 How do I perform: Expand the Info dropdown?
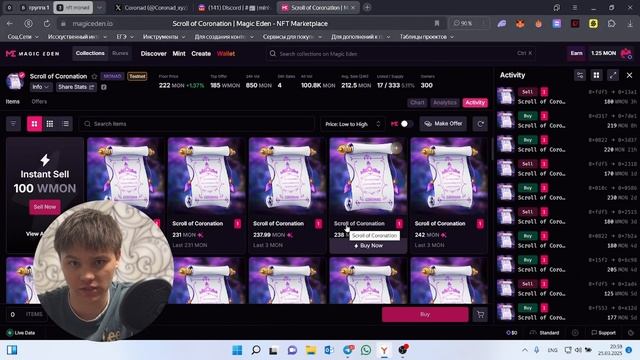pyautogui.click(x=41, y=87)
